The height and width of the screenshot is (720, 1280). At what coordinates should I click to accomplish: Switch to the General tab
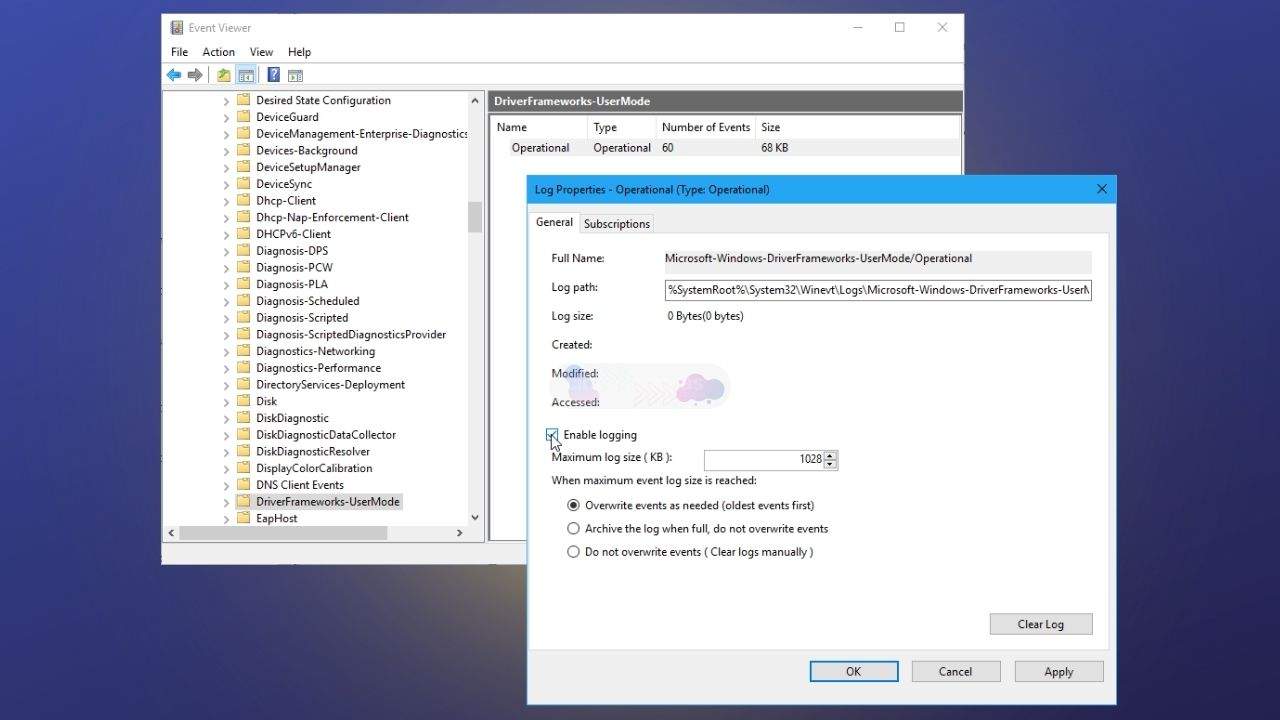click(554, 222)
